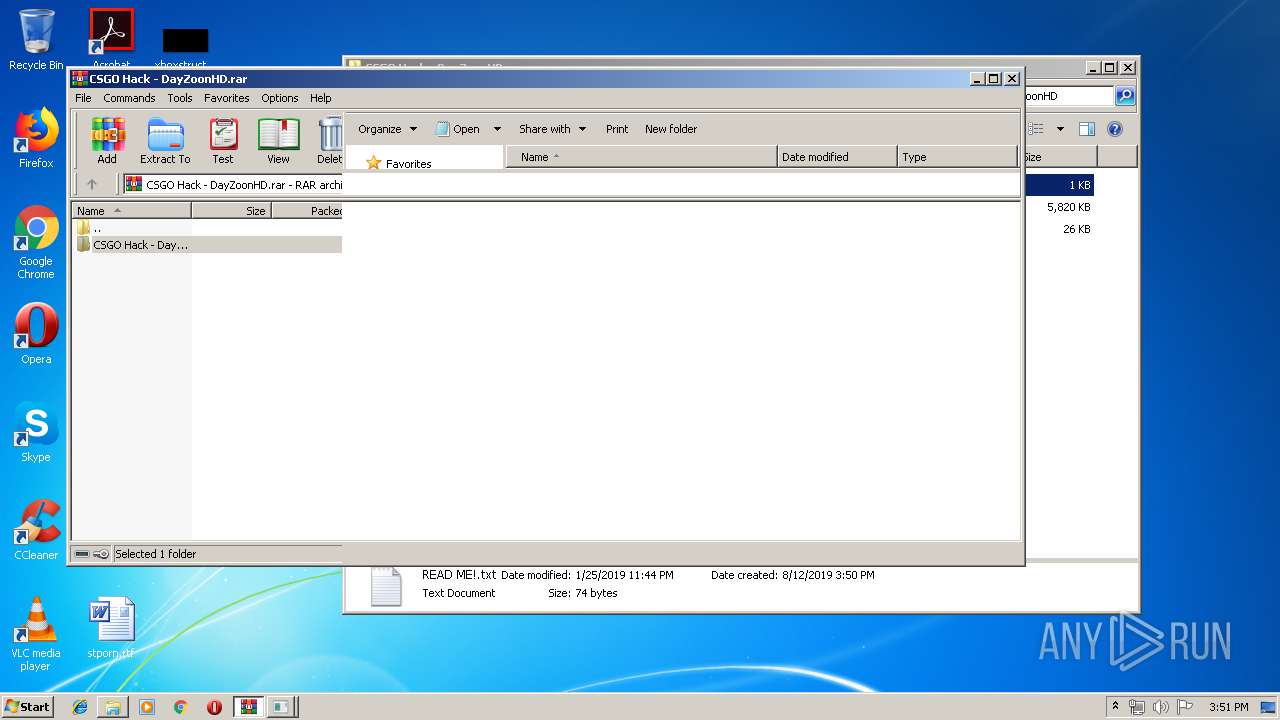Click the Test archive toolbar icon
Image resolution: width=1280 pixels, height=720 pixels.
coord(223,141)
